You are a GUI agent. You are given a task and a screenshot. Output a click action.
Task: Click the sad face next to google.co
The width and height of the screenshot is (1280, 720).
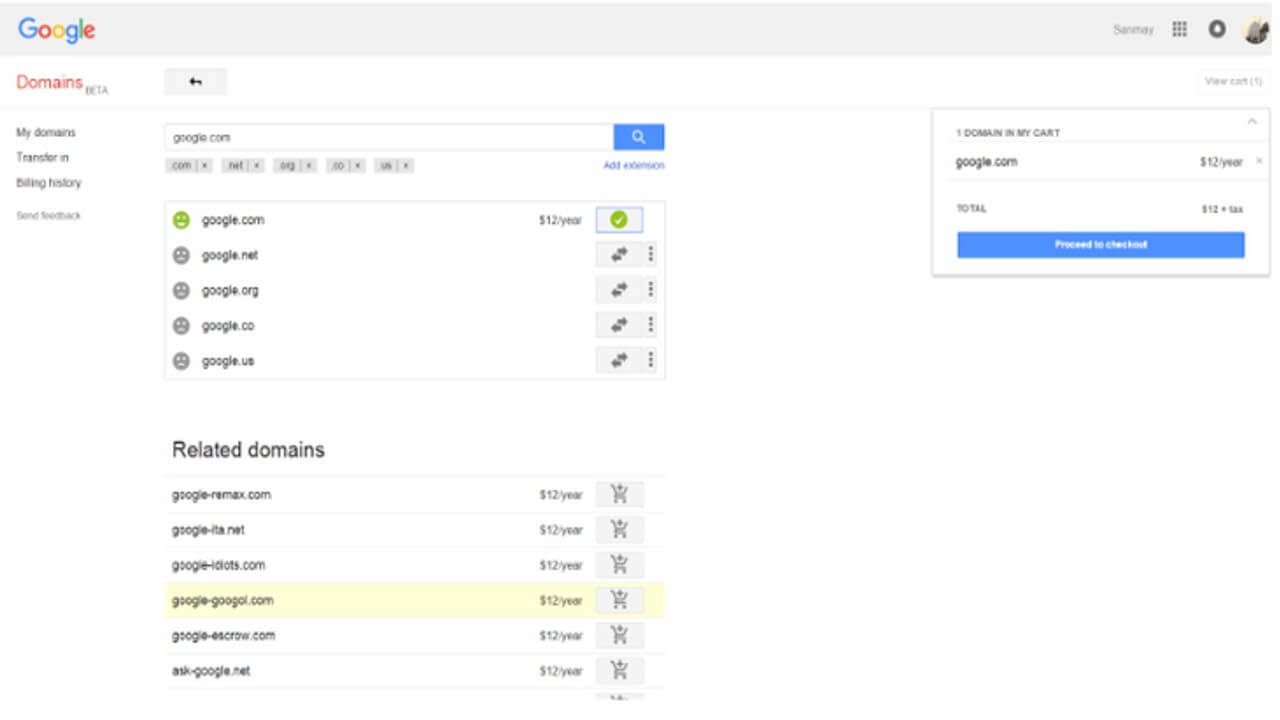click(x=181, y=325)
